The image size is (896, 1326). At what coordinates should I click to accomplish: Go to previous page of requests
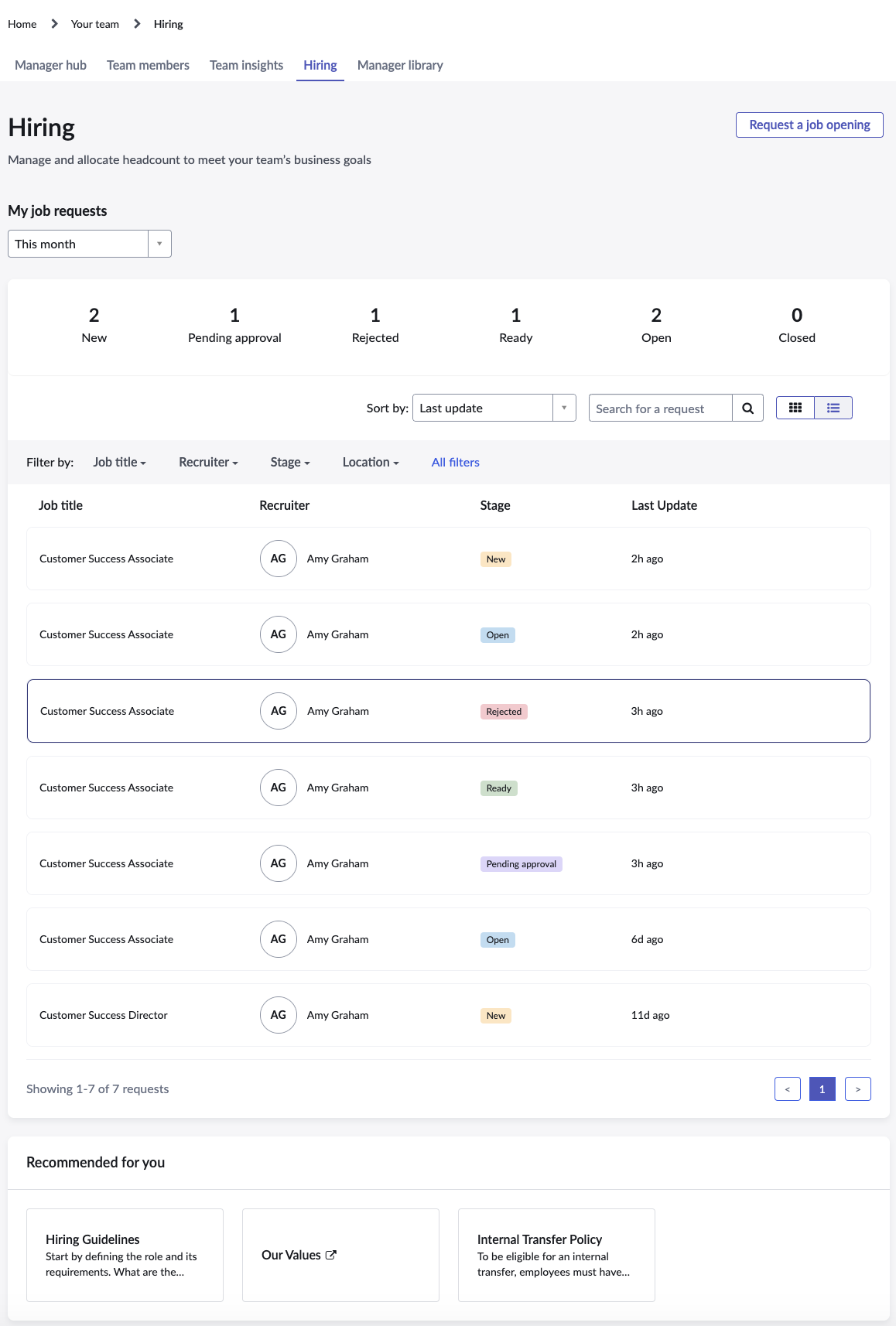coord(788,1088)
